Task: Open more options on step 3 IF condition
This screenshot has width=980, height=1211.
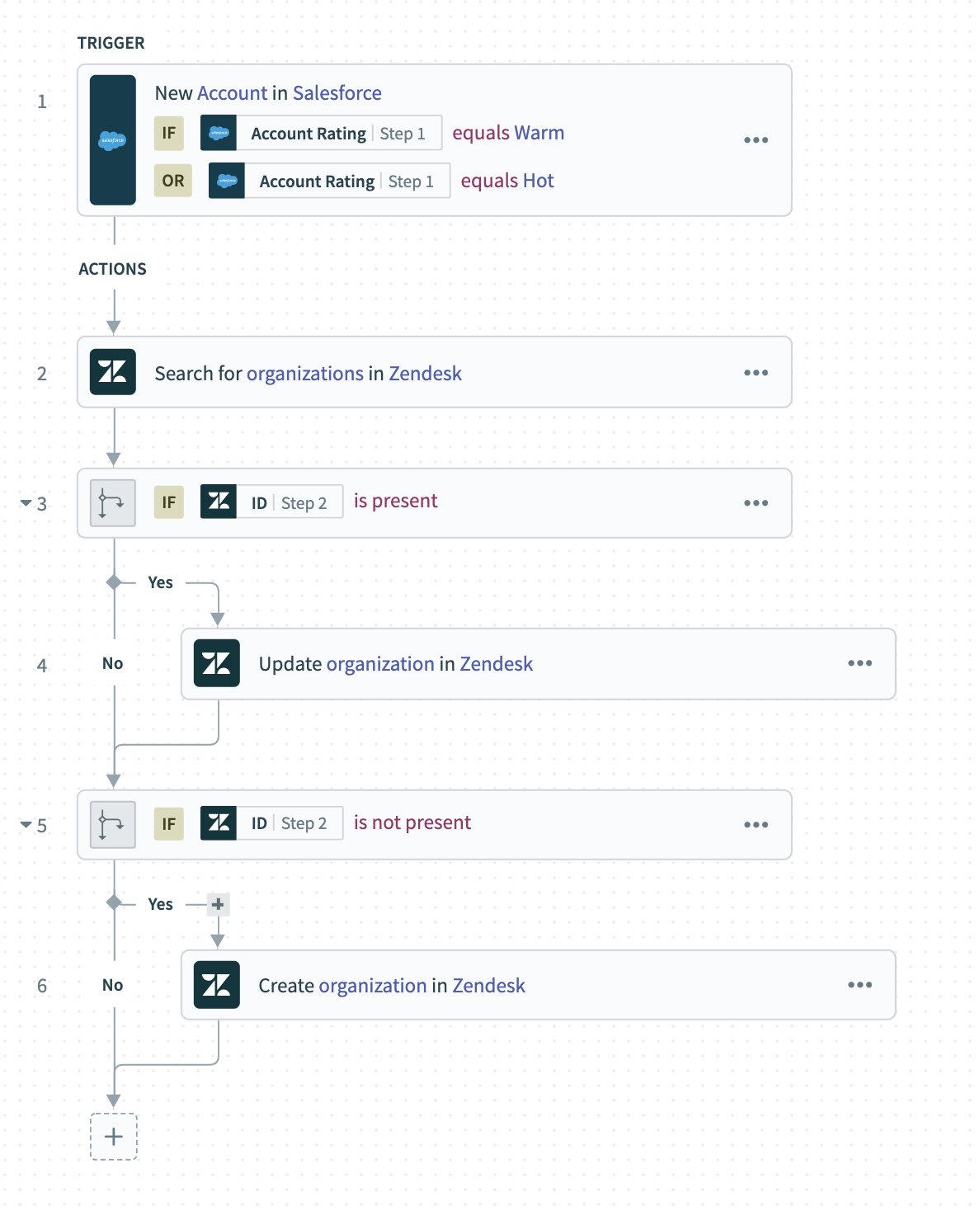Action: coord(756,503)
